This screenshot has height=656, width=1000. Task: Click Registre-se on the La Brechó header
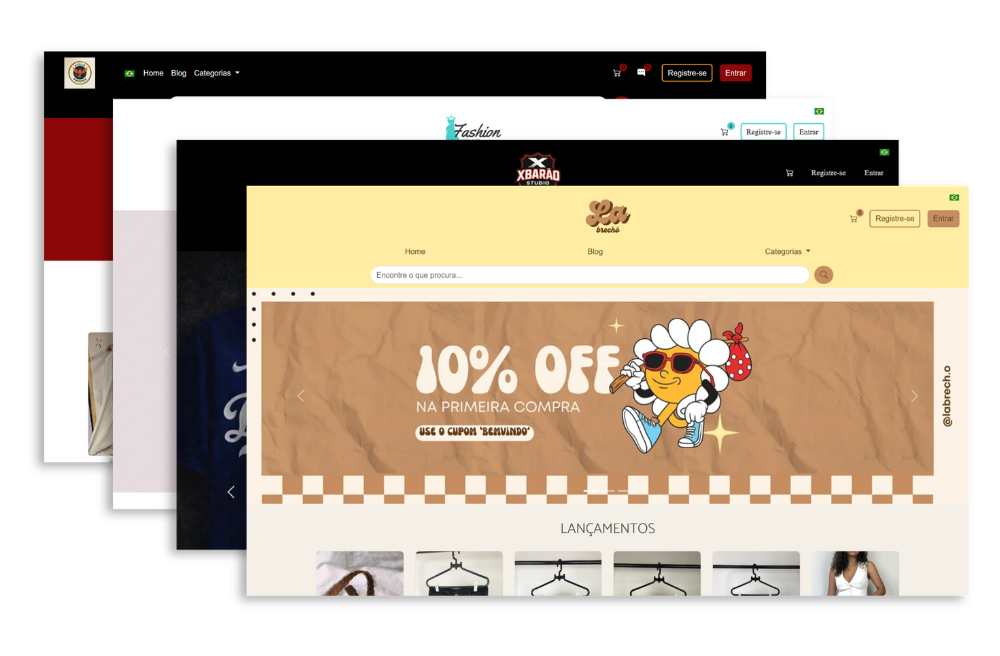coord(894,219)
